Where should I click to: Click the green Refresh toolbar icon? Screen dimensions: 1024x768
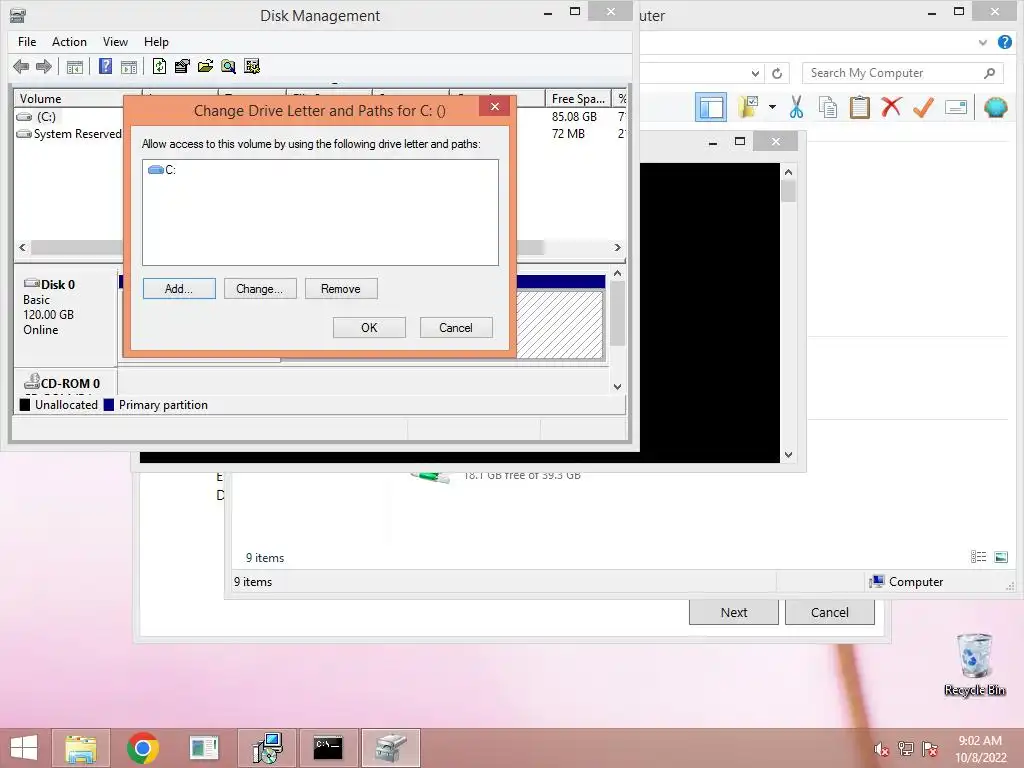pos(159,66)
